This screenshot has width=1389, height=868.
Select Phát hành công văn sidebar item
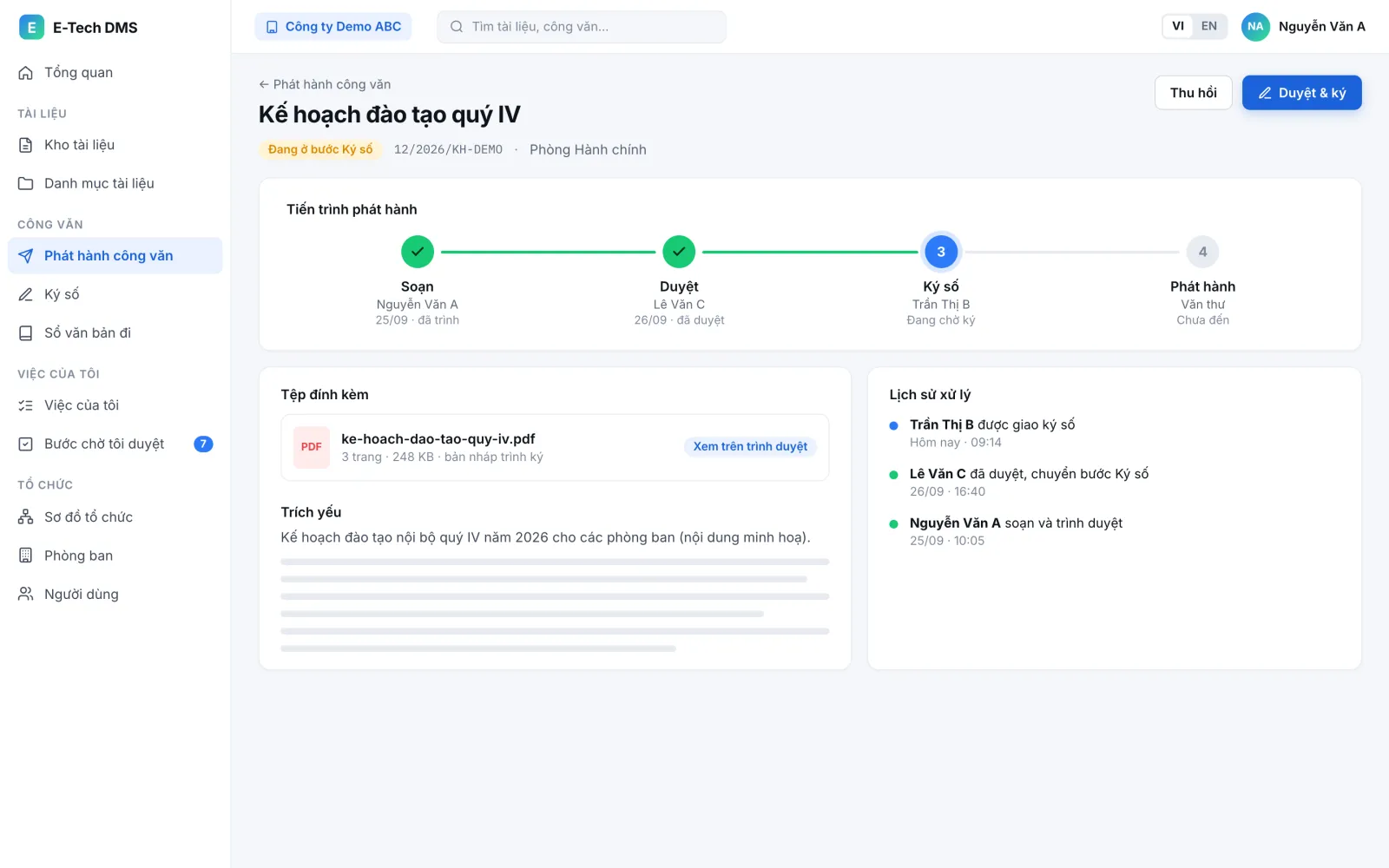(x=115, y=255)
